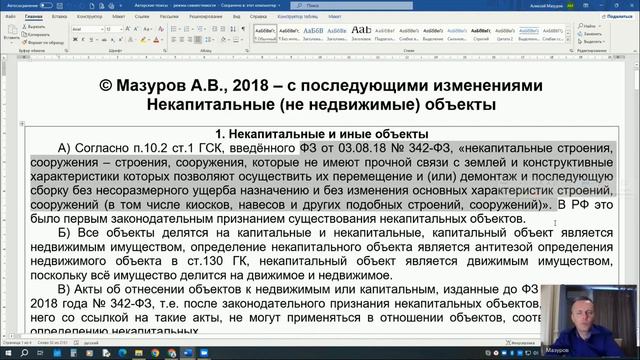Click the Center alignment icon
The height and width of the screenshot is (360, 640).
tap(182, 40)
